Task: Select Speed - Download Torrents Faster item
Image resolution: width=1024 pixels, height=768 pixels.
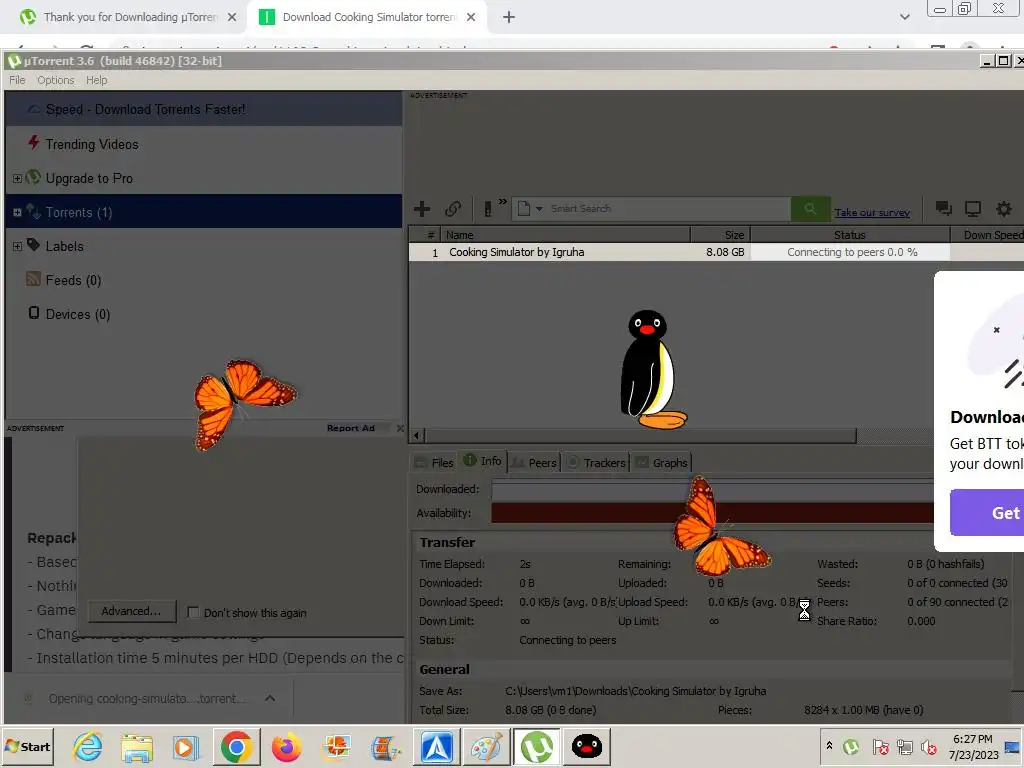Action: 204,109
